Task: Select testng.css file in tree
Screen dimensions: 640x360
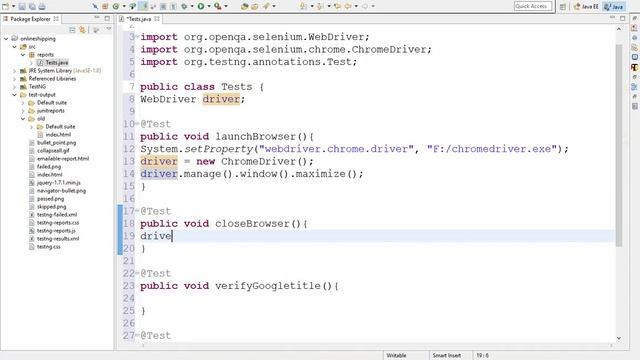Action: point(49,247)
